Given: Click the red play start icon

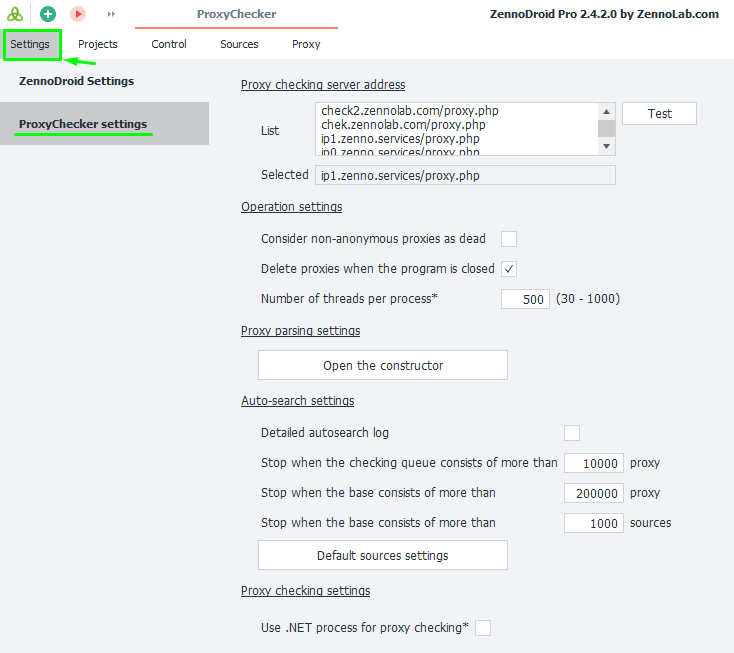Looking at the screenshot, I should pyautogui.click(x=78, y=14).
